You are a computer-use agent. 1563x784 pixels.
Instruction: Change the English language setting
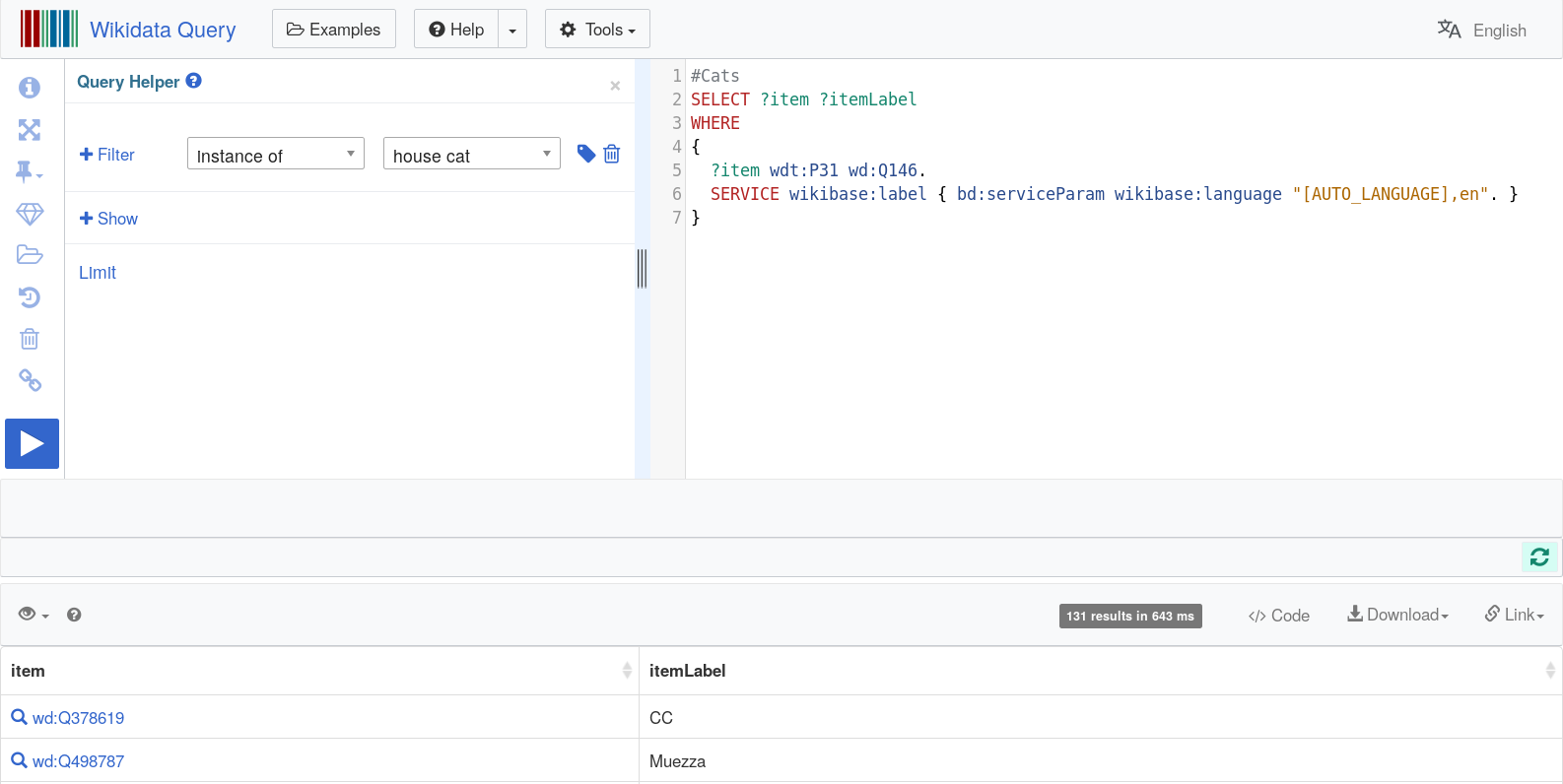[1499, 31]
